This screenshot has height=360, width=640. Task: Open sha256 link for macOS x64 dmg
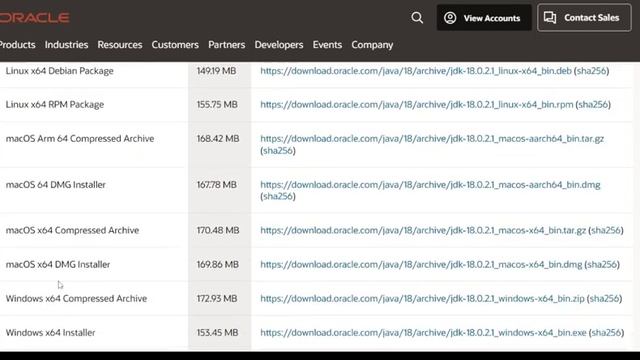click(x=602, y=264)
